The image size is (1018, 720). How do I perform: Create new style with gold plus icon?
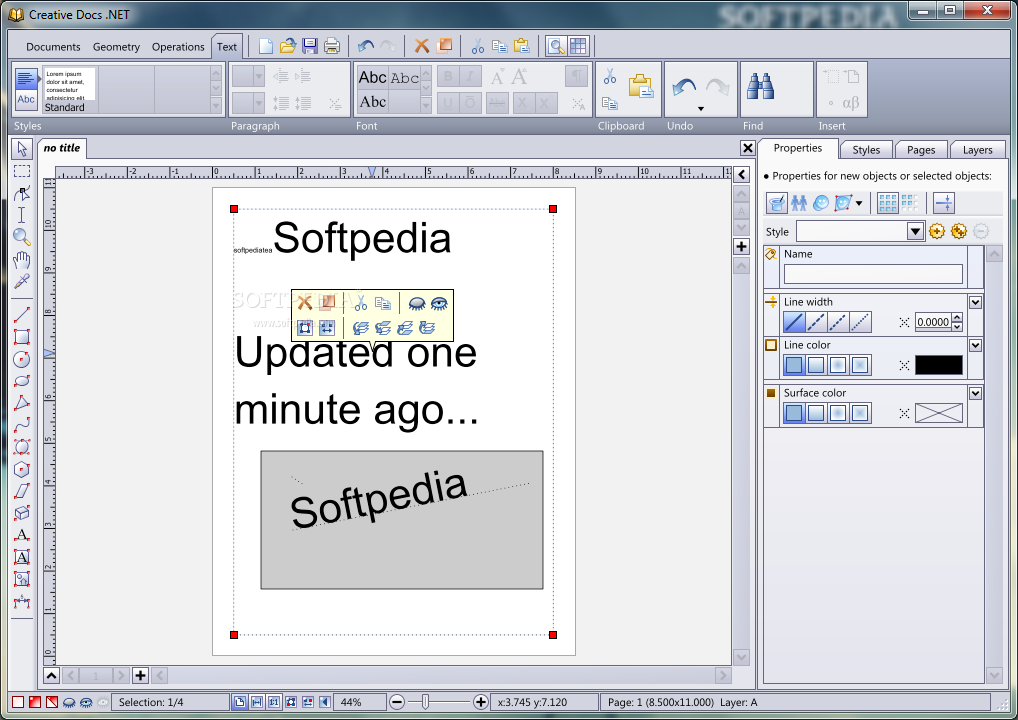pyautogui.click(x=936, y=231)
